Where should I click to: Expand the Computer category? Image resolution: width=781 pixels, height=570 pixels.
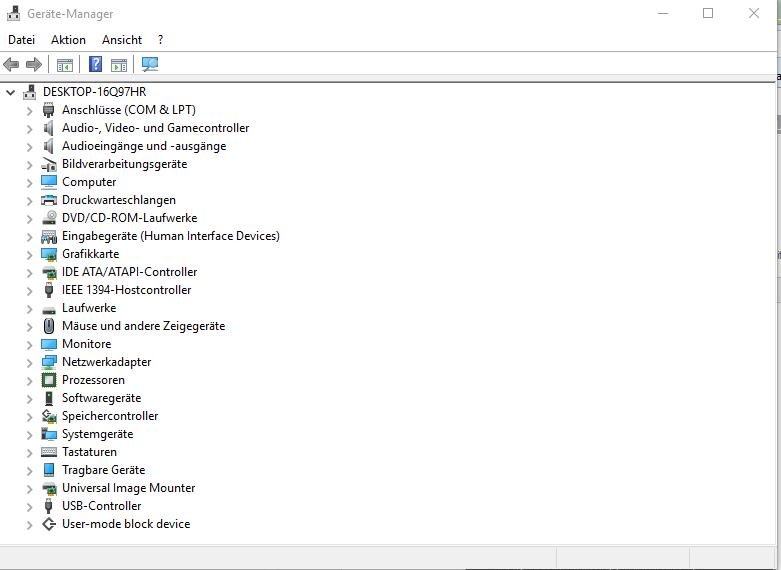point(29,182)
